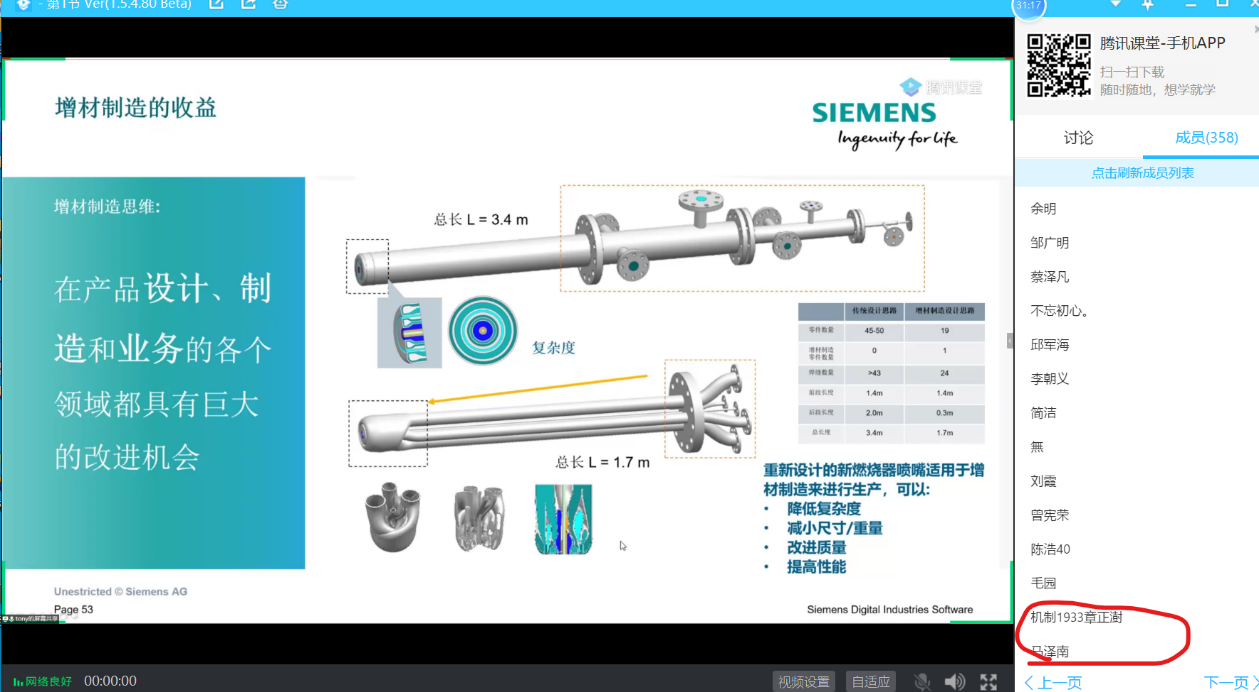Select the 成员(358) members tab
Viewport: 1259px width, 692px height.
1206,138
